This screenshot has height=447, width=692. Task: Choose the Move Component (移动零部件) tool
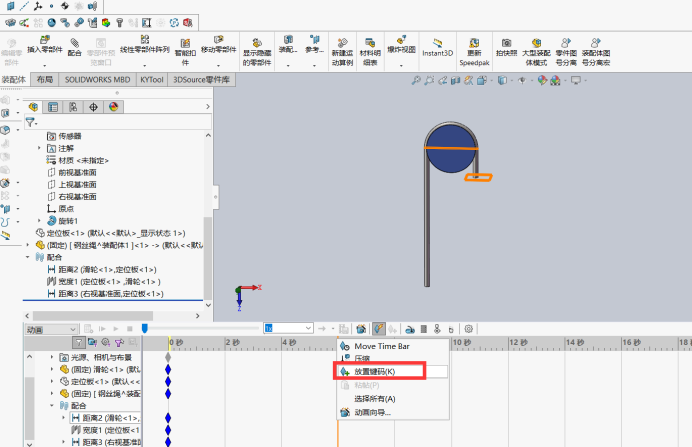[218, 40]
